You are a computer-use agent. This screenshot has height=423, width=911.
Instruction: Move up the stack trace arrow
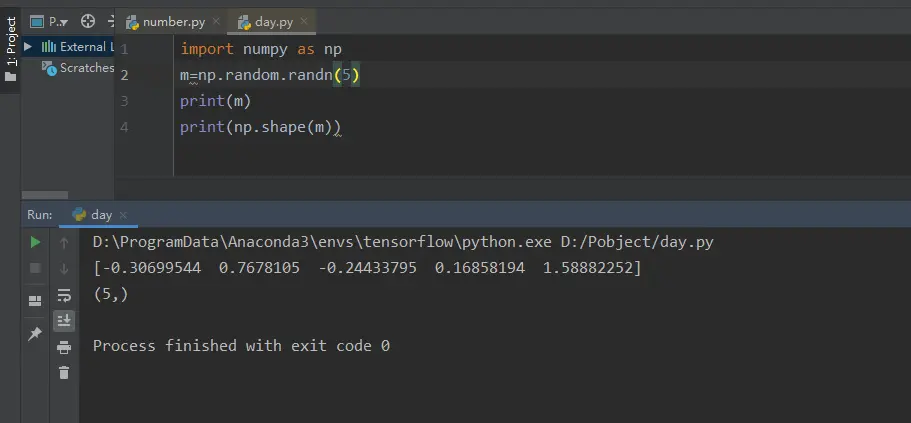(x=64, y=243)
